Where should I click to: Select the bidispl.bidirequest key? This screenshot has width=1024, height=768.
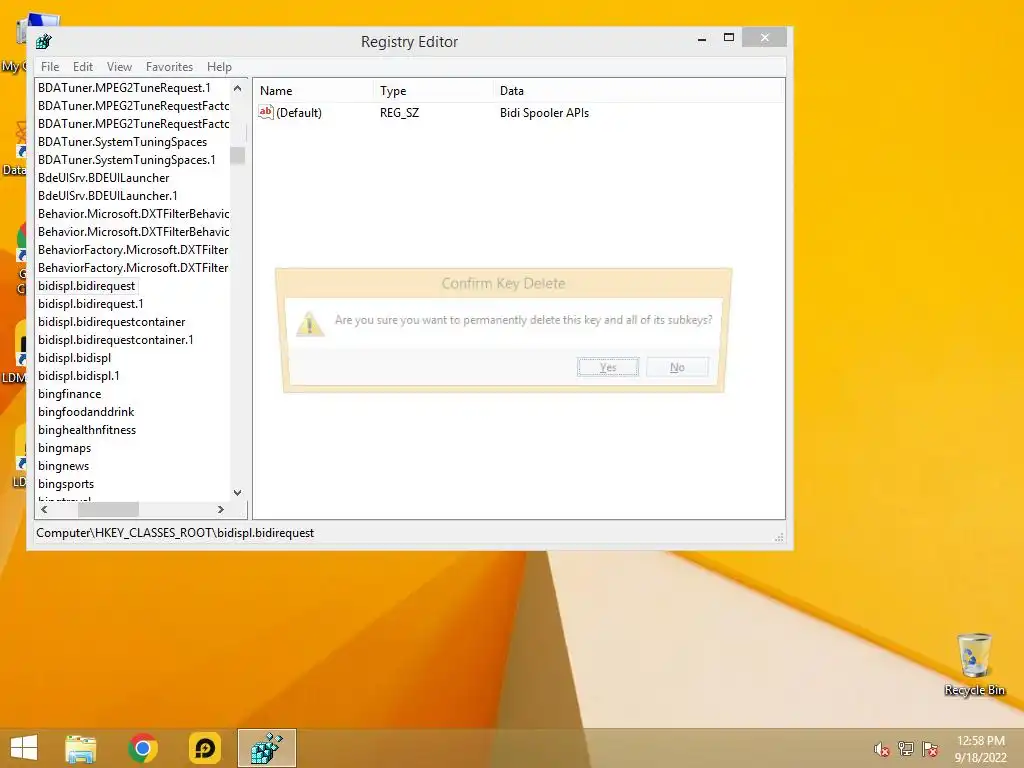(x=86, y=286)
